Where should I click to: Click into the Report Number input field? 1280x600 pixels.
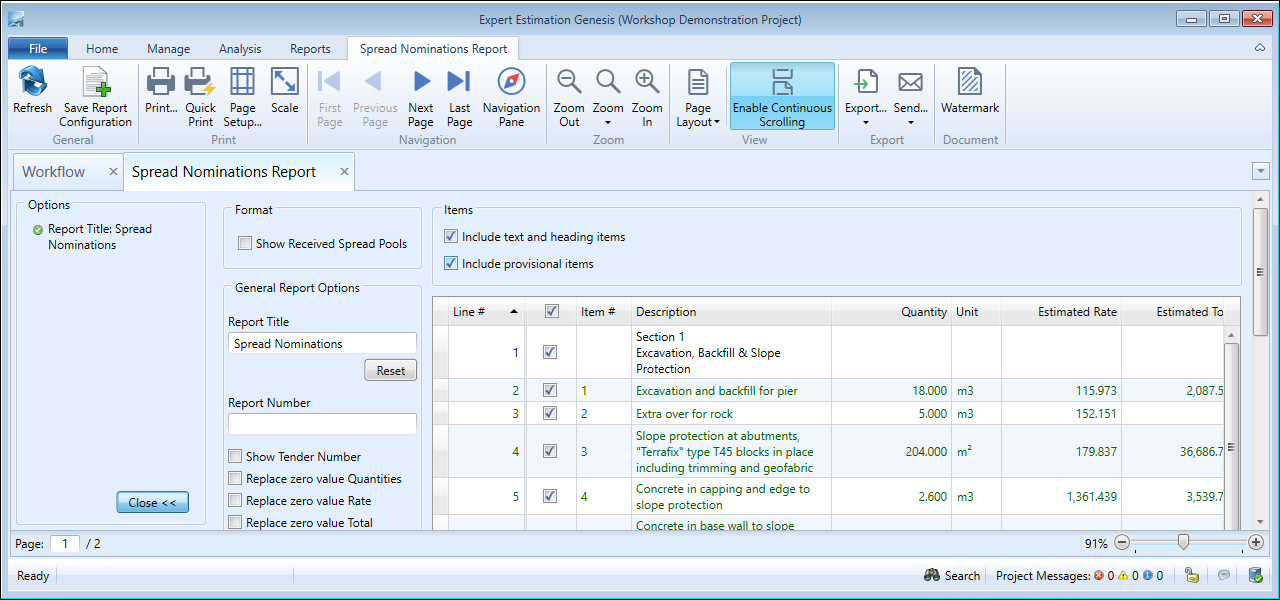click(x=322, y=424)
